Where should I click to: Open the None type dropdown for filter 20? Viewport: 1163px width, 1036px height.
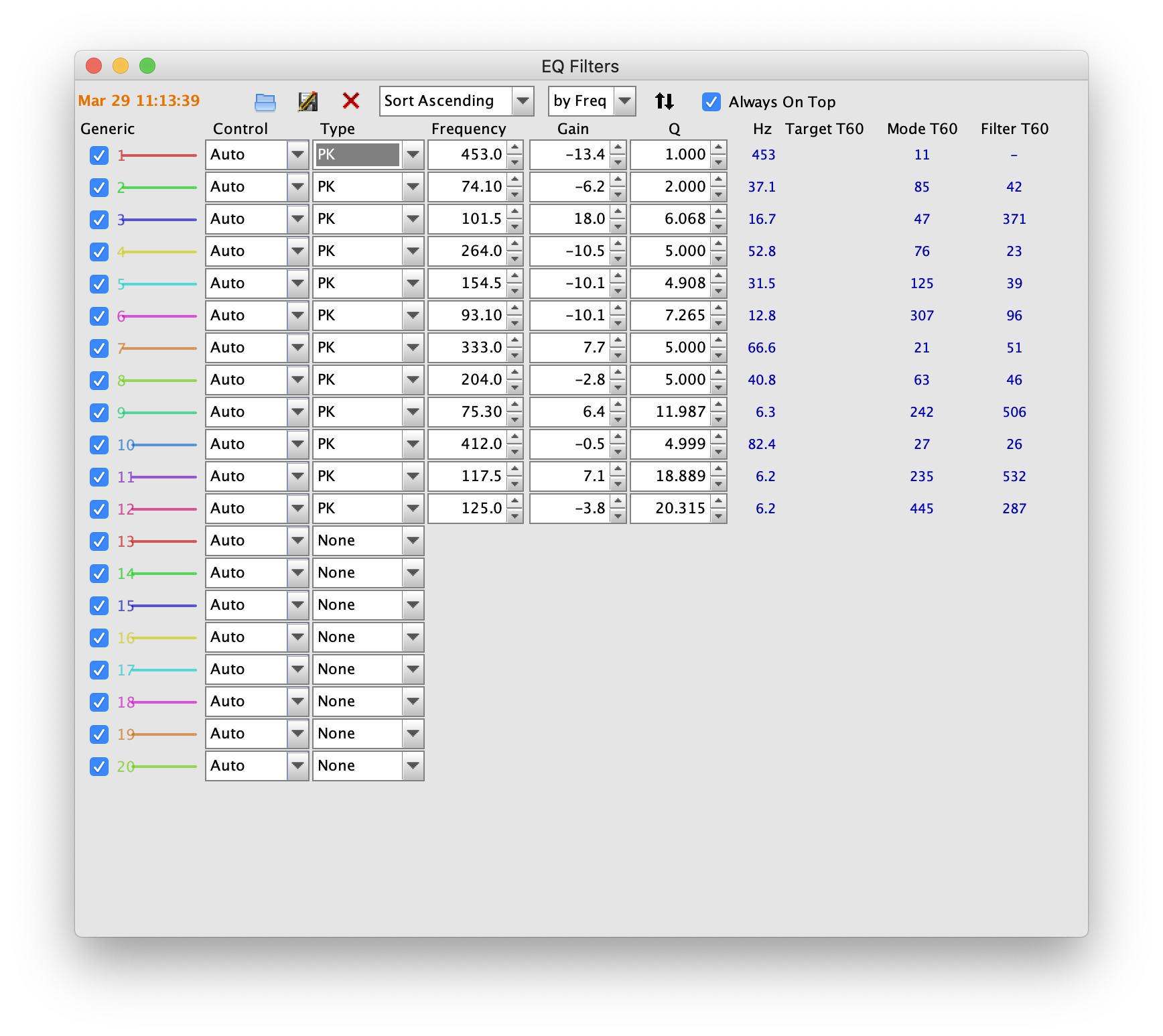click(368, 766)
